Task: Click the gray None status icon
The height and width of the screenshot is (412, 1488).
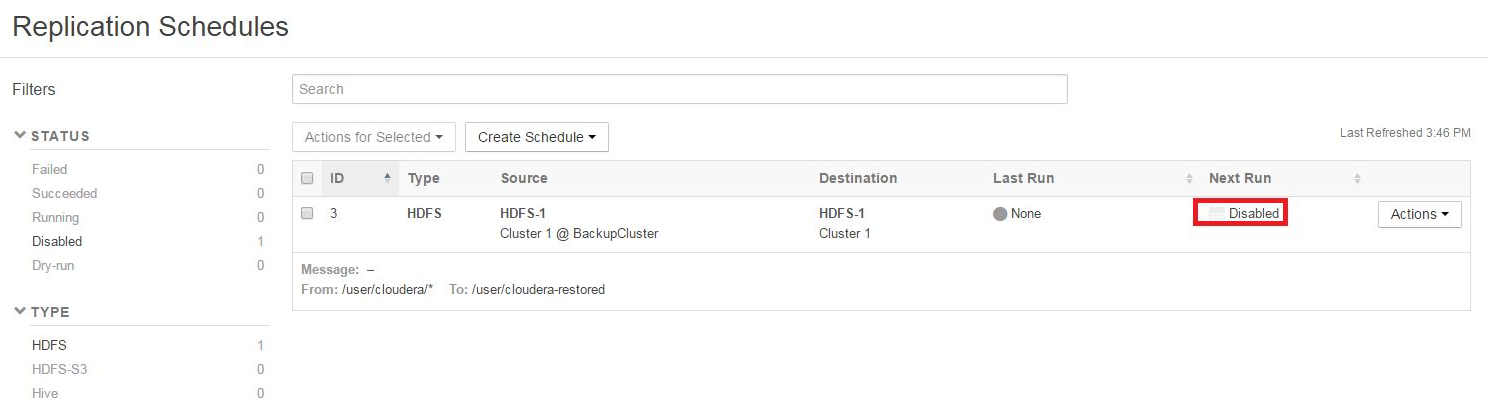Action: pyautogui.click(x=1000, y=214)
